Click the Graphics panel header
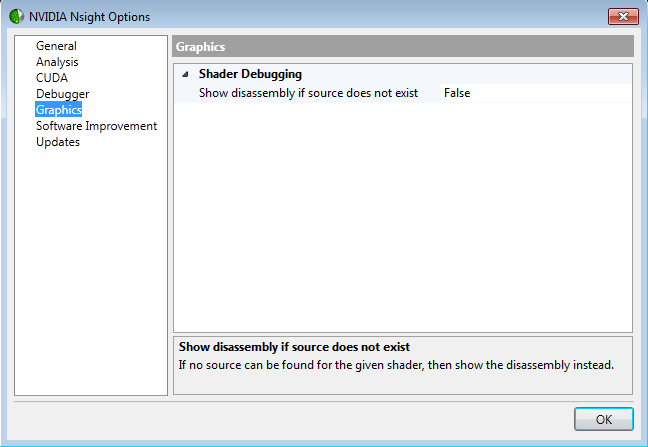 (x=403, y=46)
